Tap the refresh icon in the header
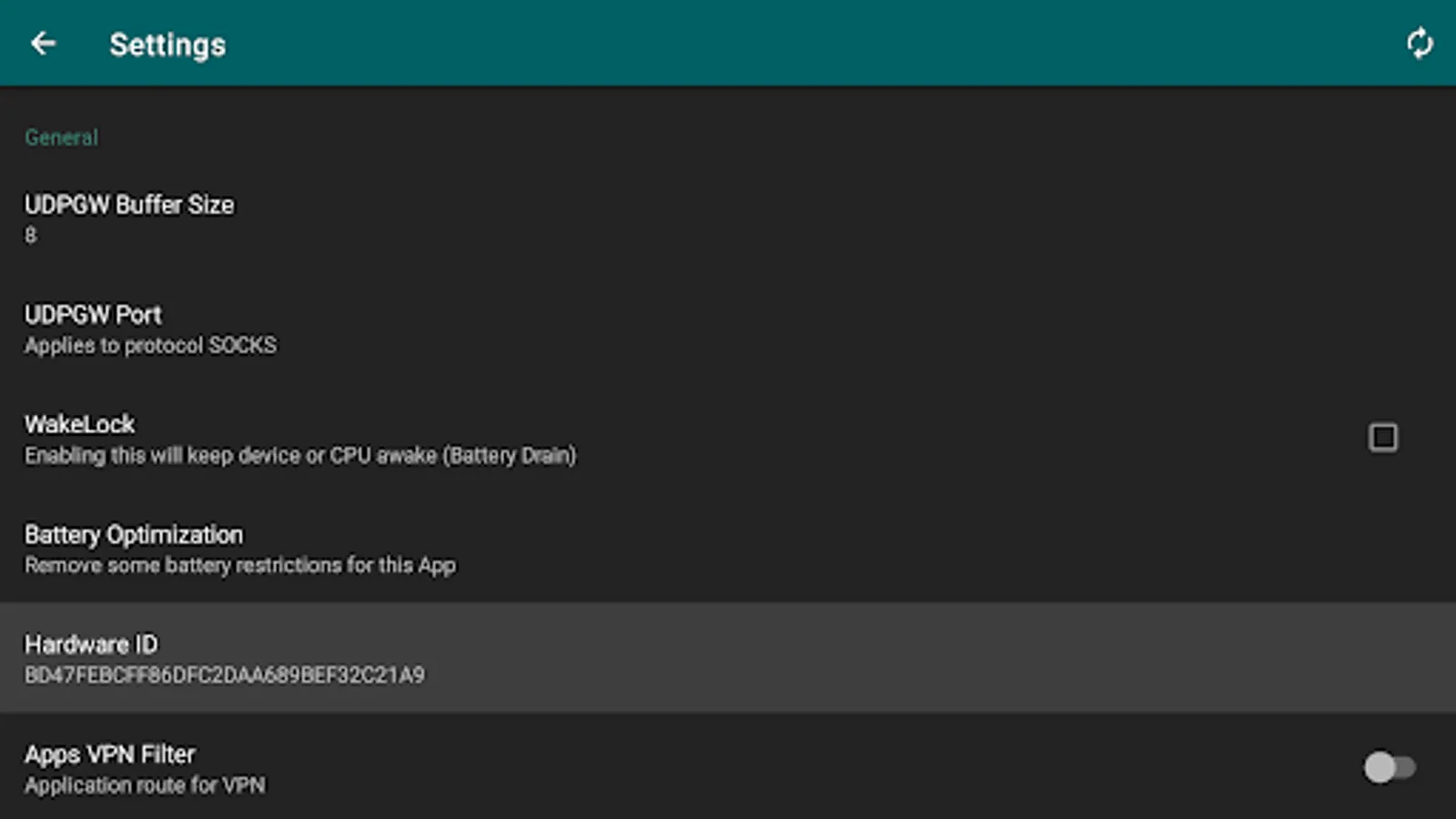Screen dimensions: 1456x819 pos(1420,44)
